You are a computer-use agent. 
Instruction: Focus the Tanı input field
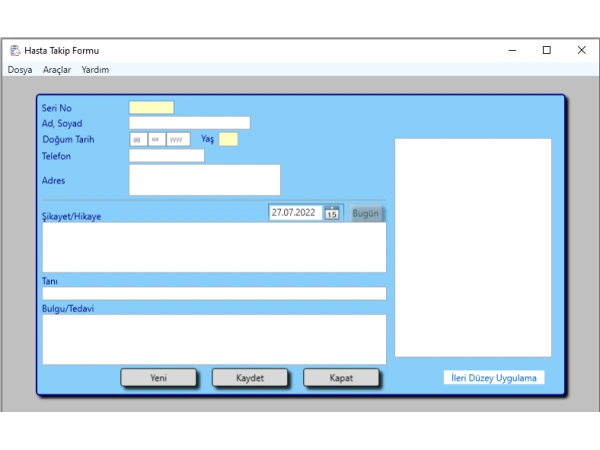(x=214, y=294)
